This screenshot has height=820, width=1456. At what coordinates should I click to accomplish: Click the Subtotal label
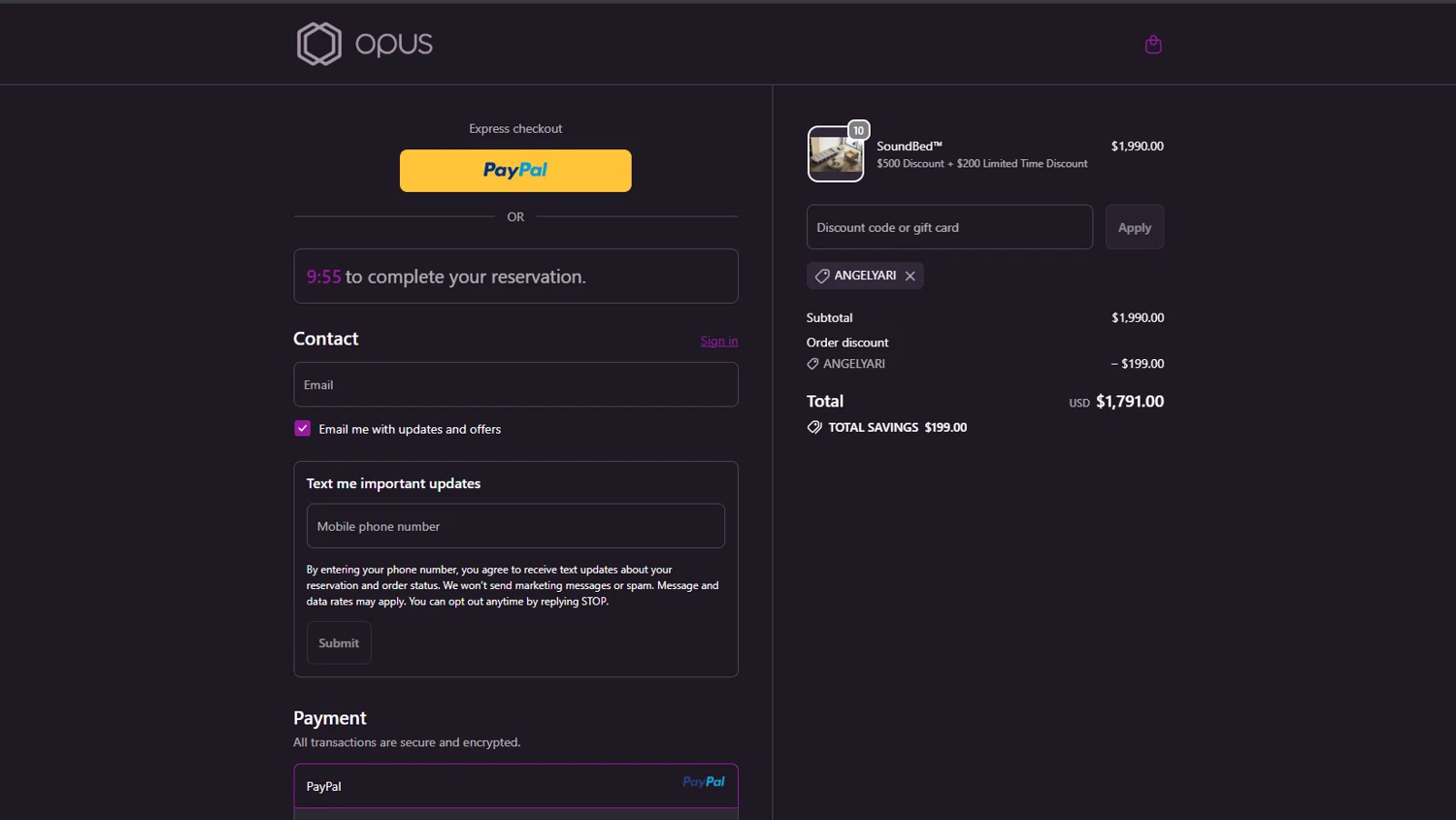pos(830,317)
